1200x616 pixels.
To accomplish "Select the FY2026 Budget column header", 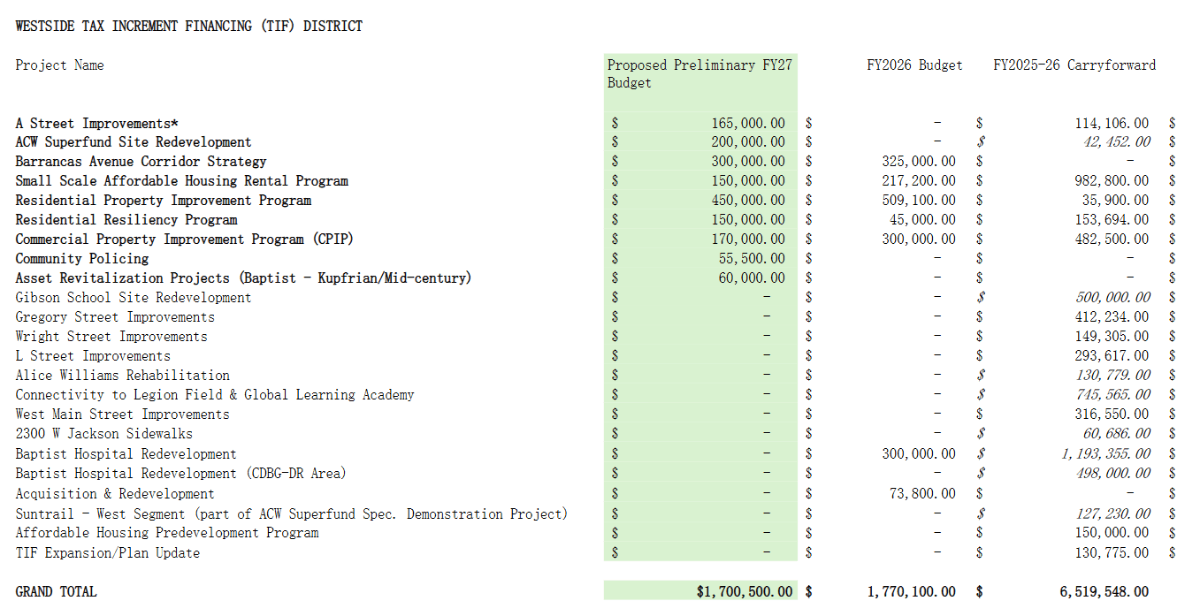I will [x=914, y=65].
